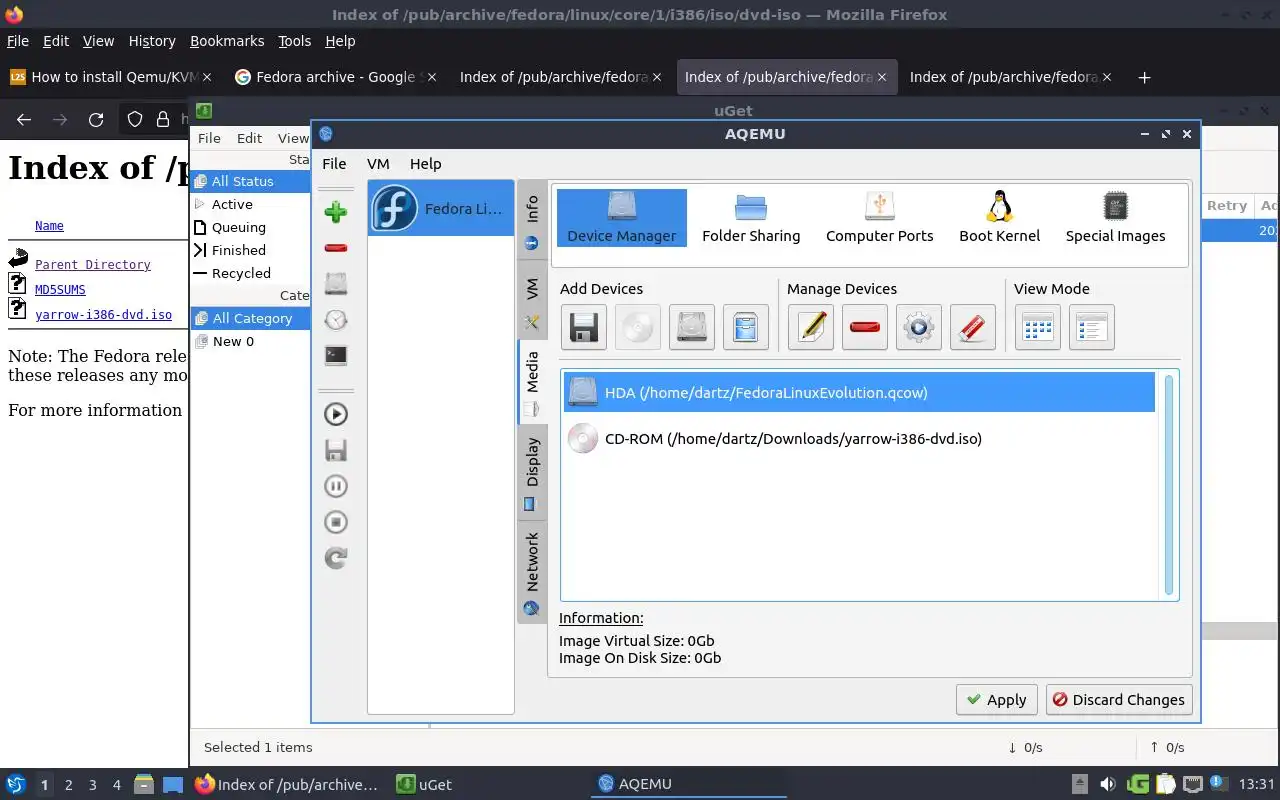Click the red minus to delete the VM
This screenshot has width=1280, height=800.
[x=336, y=248]
